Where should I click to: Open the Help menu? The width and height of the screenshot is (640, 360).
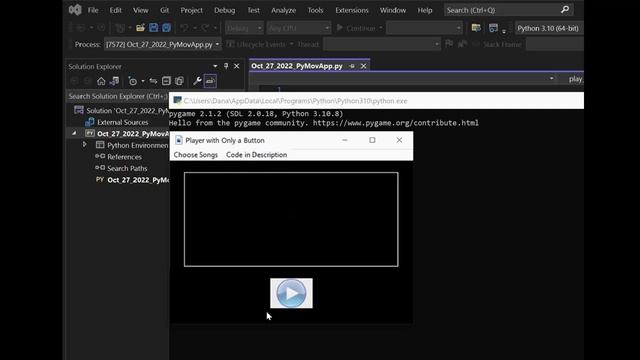pos(424,10)
